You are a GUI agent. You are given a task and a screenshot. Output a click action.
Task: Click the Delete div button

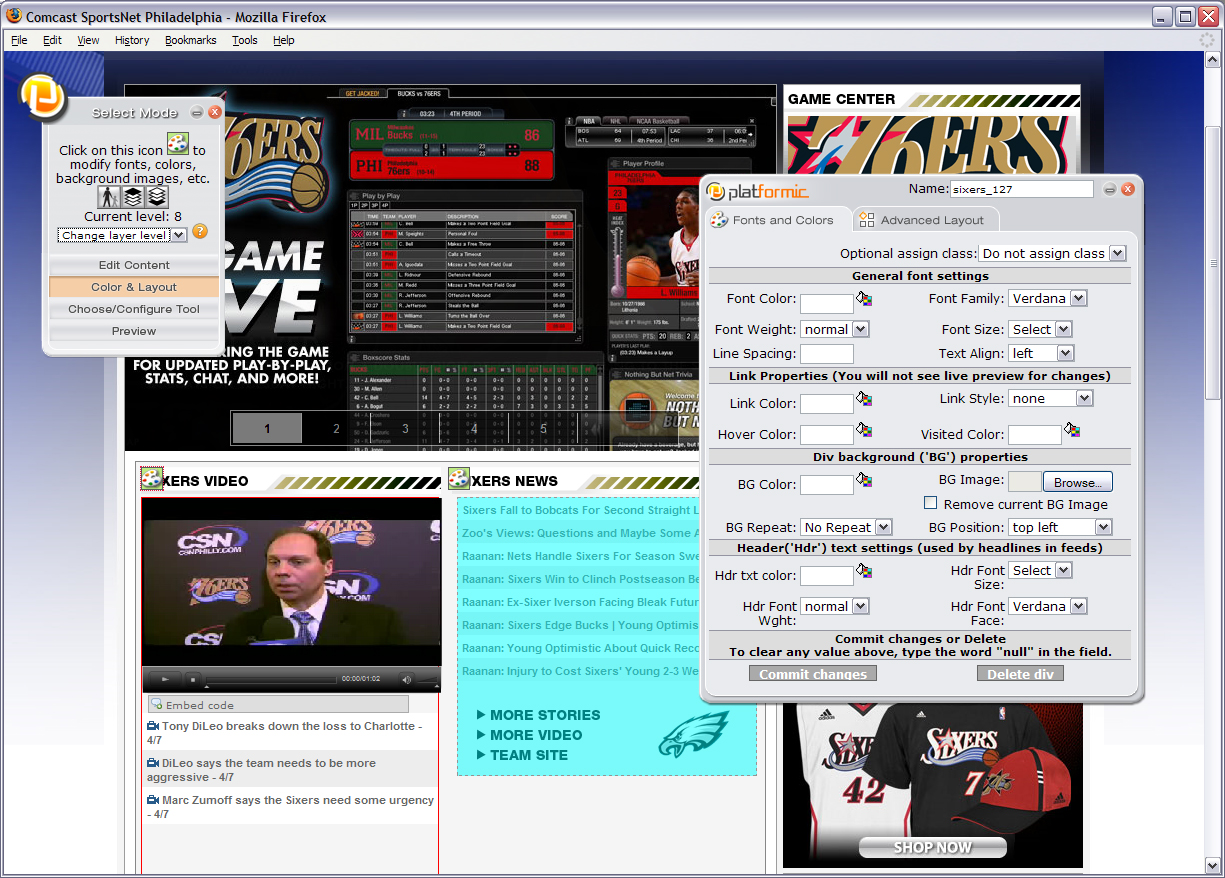[x=1021, y=674]
